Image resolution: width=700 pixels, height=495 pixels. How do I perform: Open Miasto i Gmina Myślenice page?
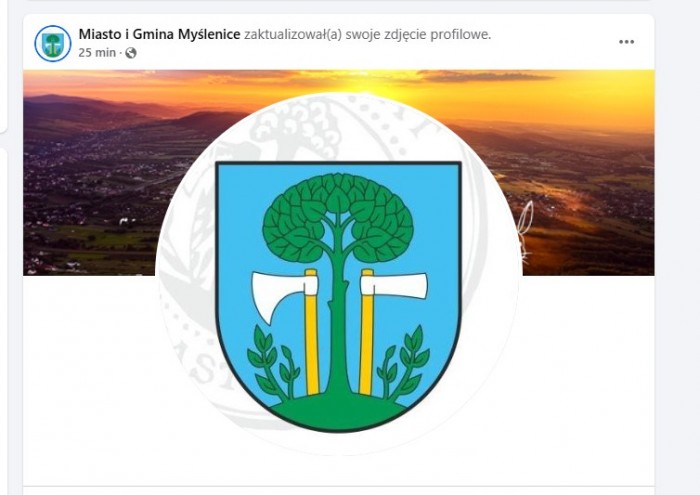coord(159,34)
